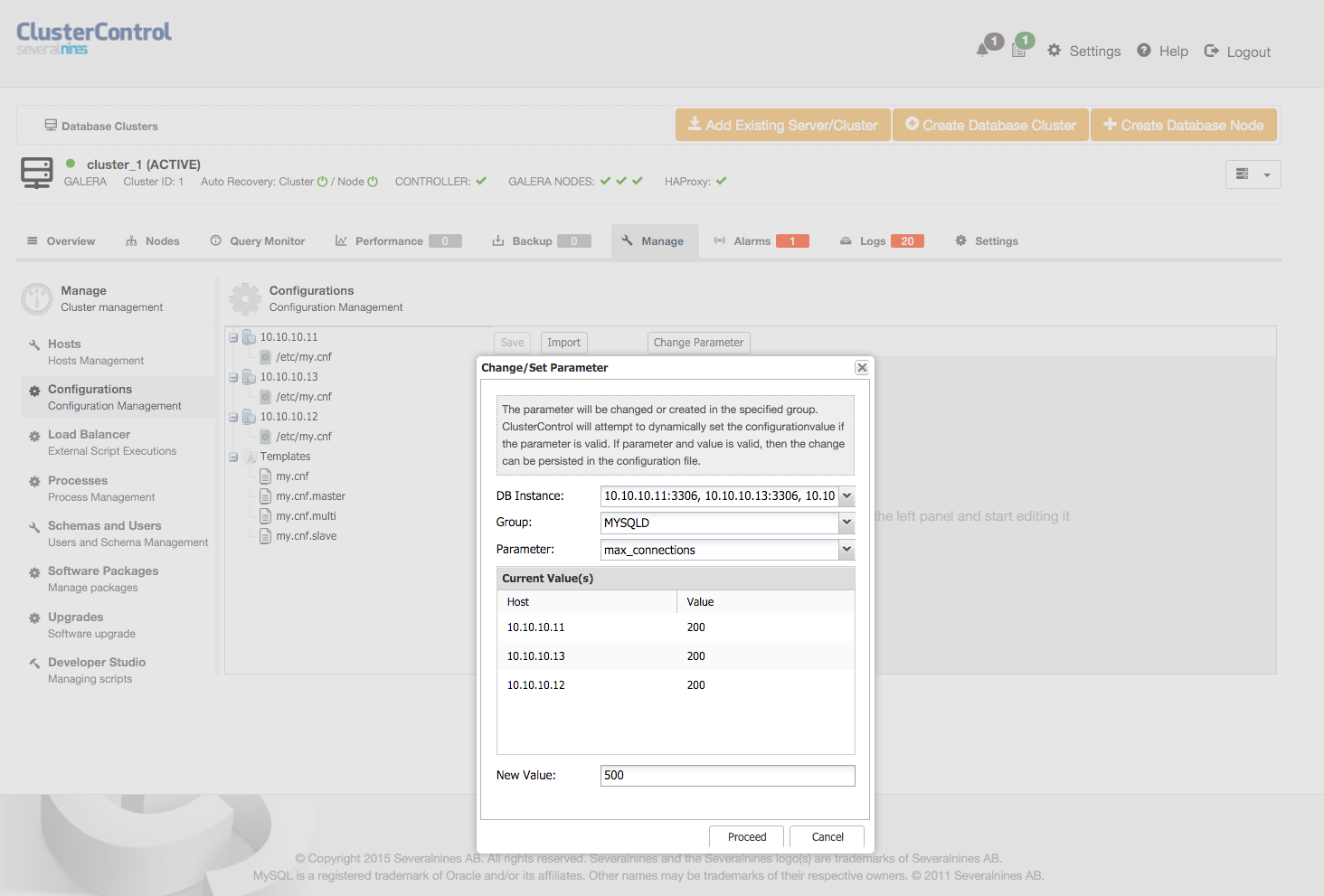
Task: Click the Save configuration button
Action: click(x=512, y=343)
